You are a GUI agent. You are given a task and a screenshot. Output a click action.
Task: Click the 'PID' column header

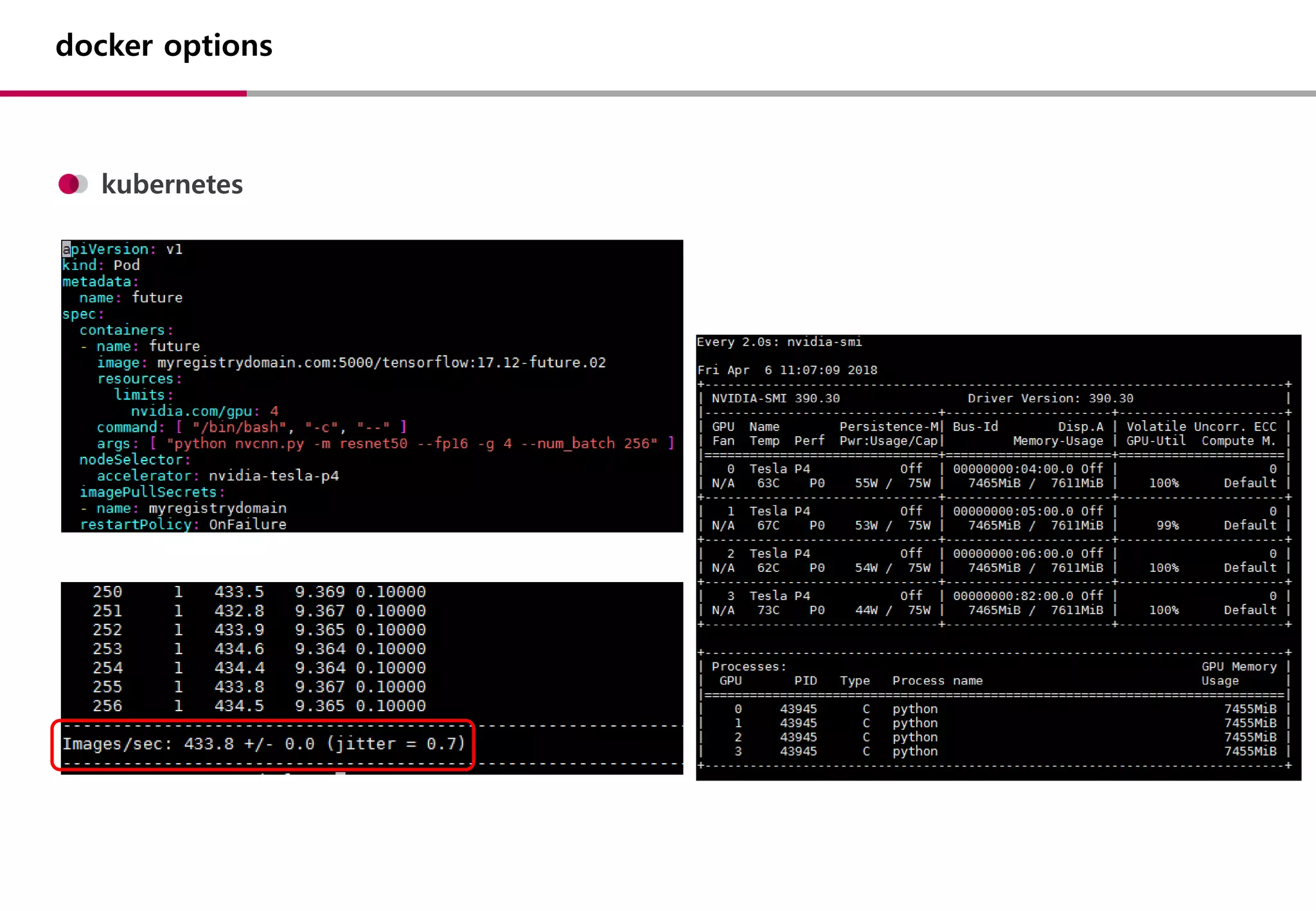806,681
